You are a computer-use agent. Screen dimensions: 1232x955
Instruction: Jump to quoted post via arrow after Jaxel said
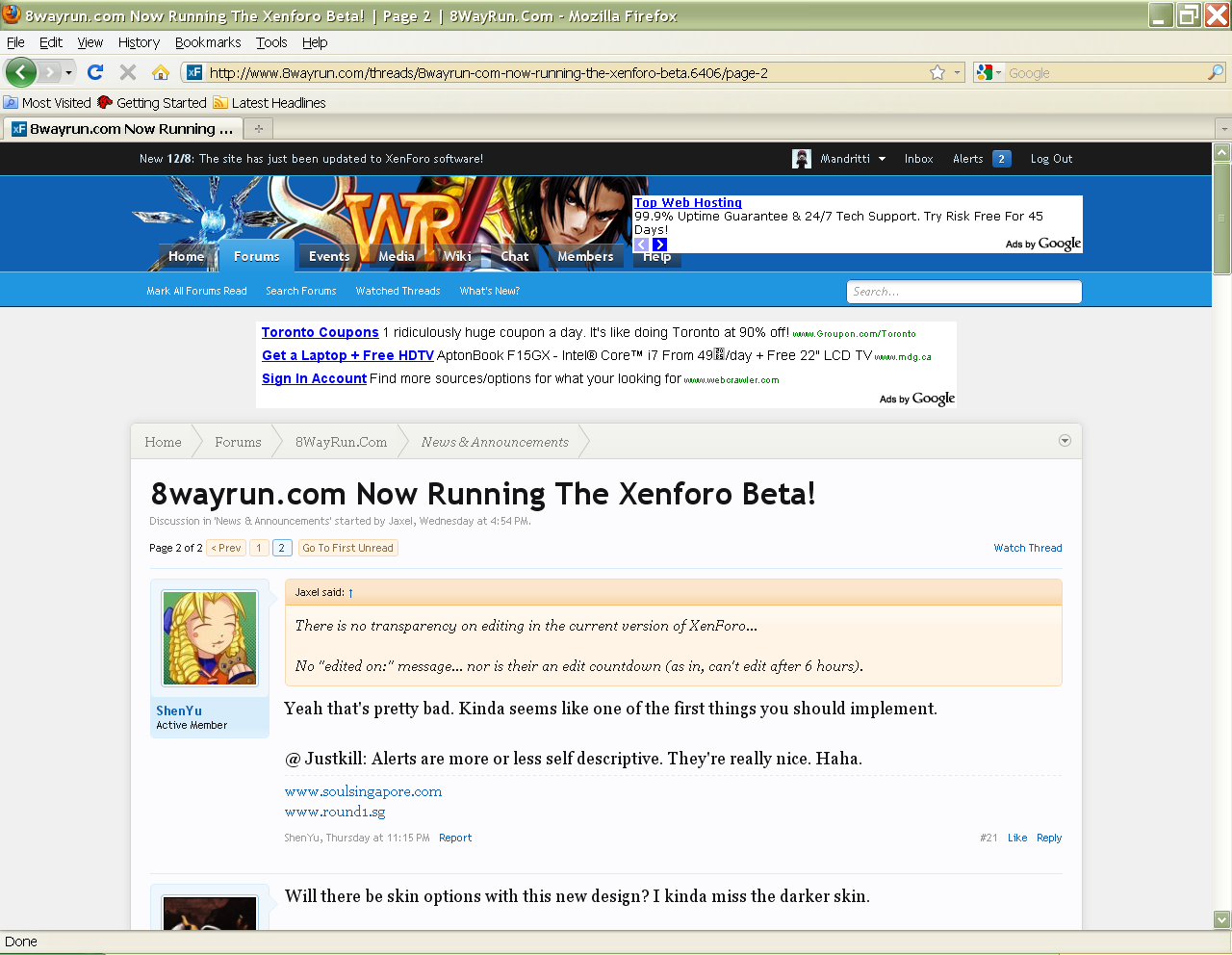(350, 593)
